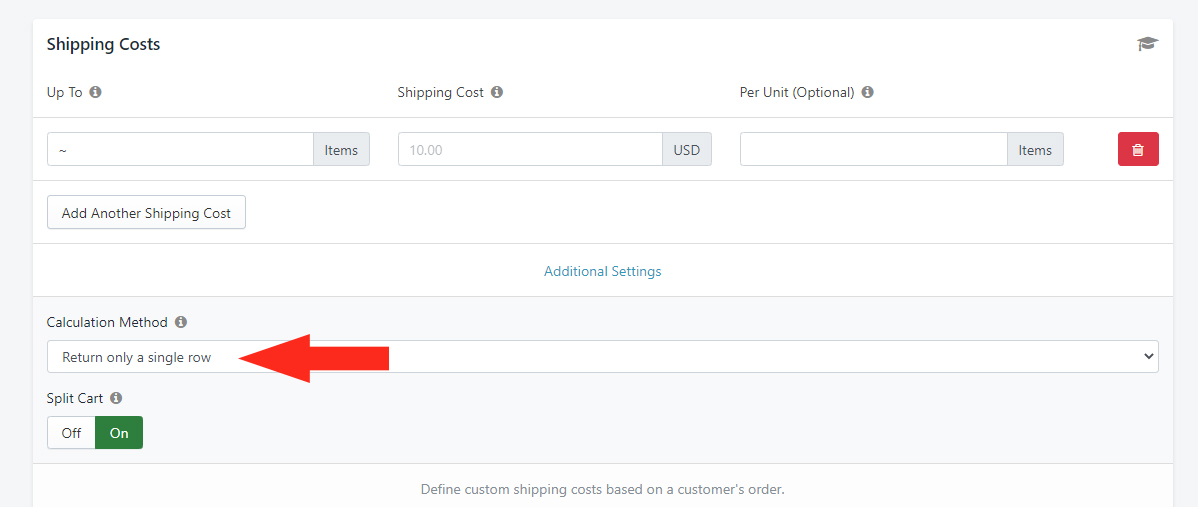Switch Split Cart to On

pyautogui.click(x=119, y=433)
